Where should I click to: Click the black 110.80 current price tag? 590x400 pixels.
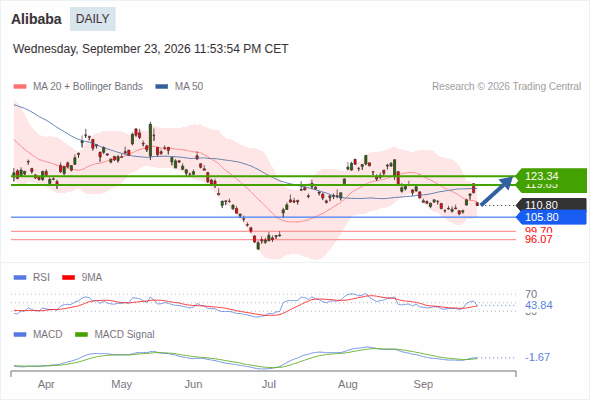551,205
